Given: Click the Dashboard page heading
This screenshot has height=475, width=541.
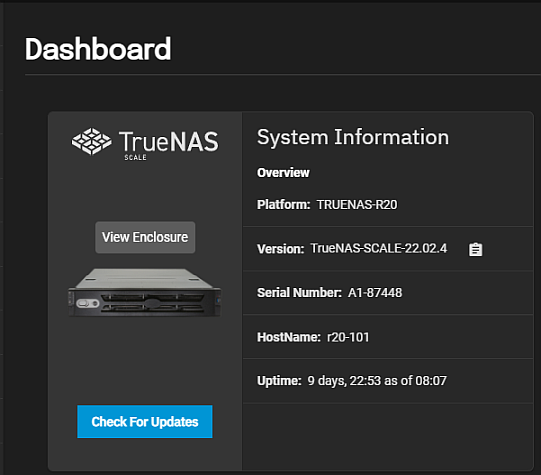Looking at the screenshot, I should pos(98,49).
